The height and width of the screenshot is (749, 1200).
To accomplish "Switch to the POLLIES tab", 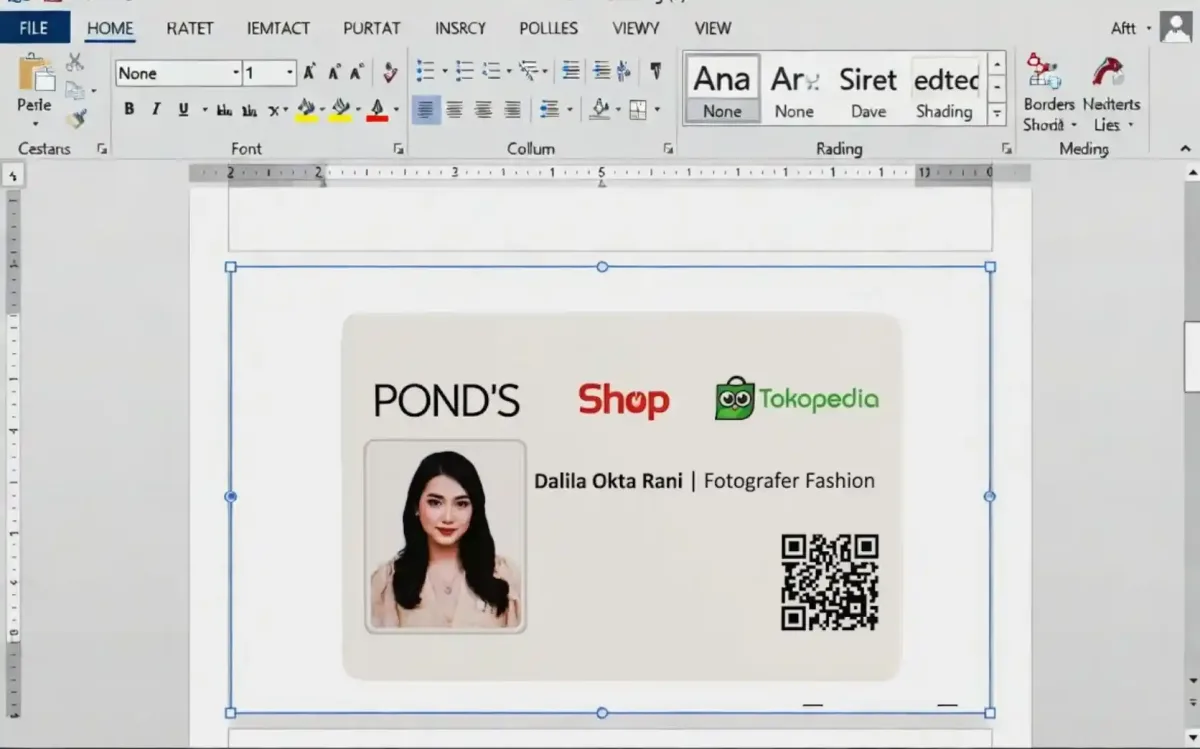I will click(x=549, y=28).
